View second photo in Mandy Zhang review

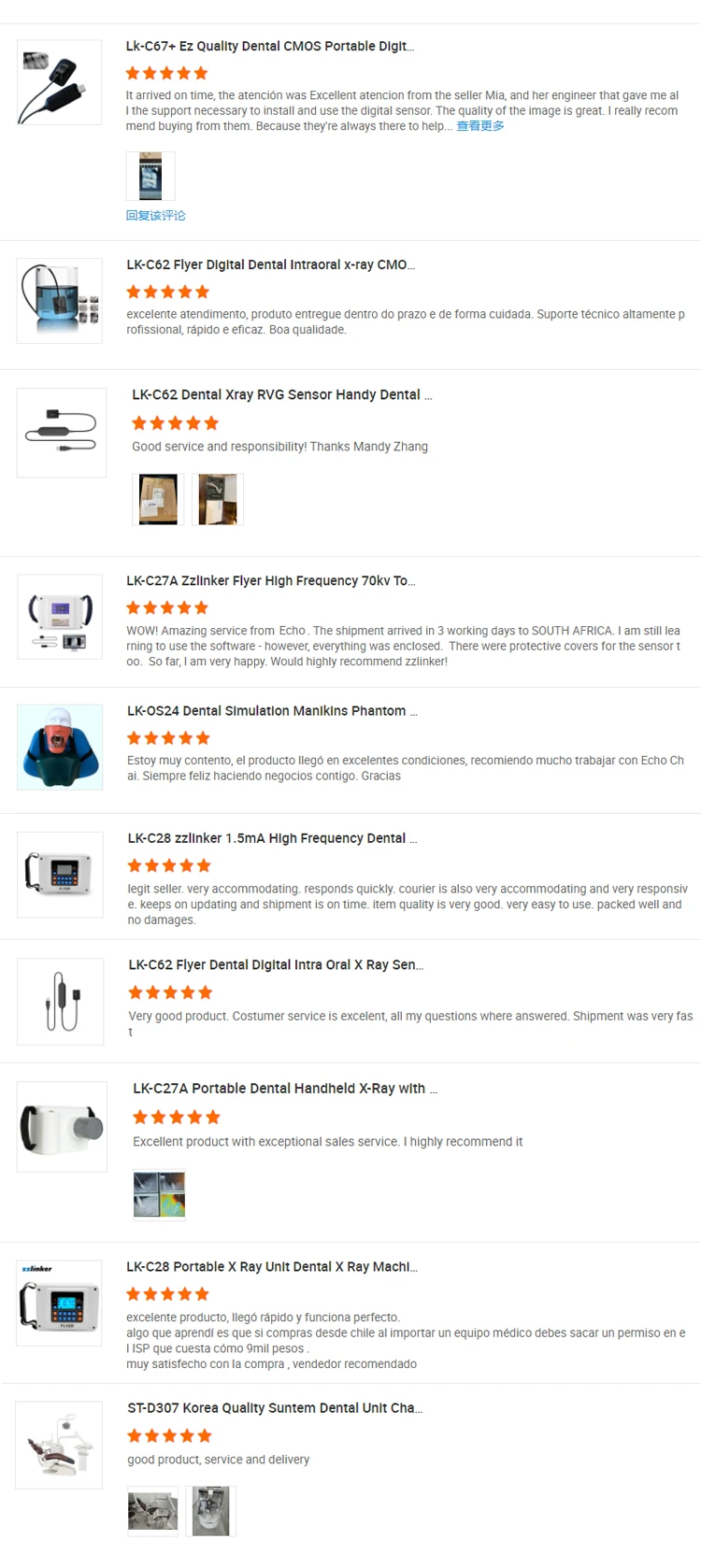(x=218, y=499)
